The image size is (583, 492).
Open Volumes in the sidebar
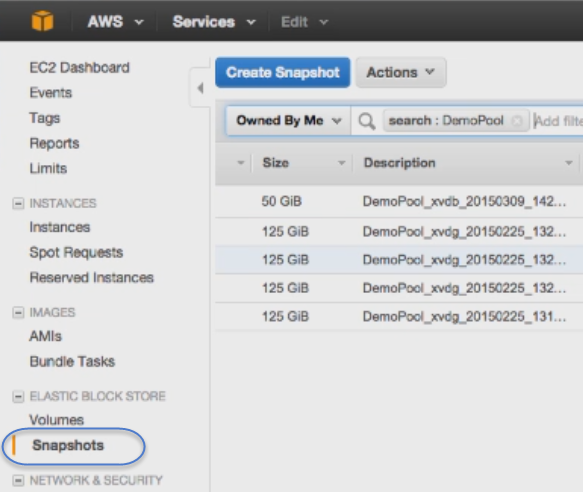click(x=57, y=420)
